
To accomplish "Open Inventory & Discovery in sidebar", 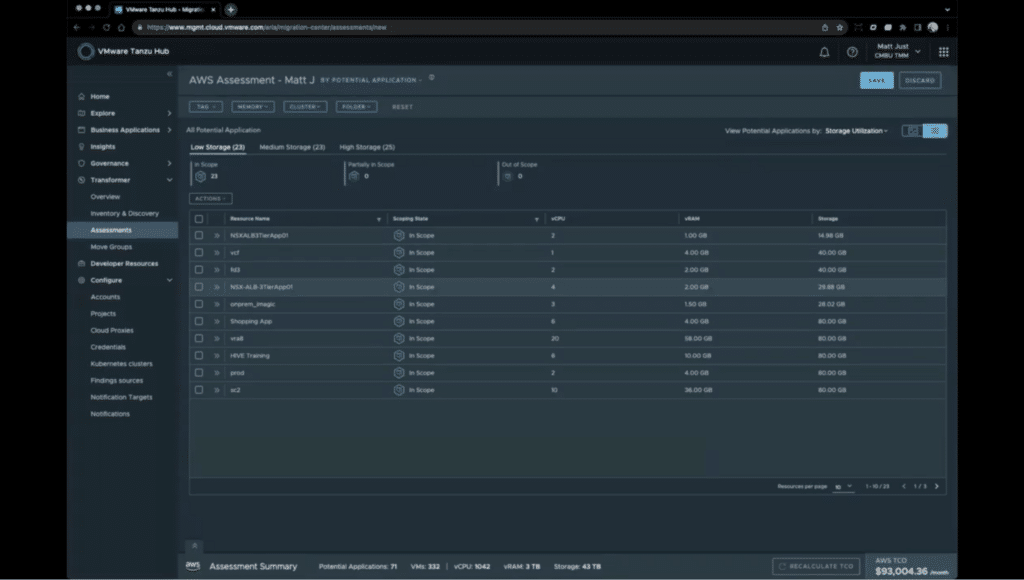I will [124, 214].
